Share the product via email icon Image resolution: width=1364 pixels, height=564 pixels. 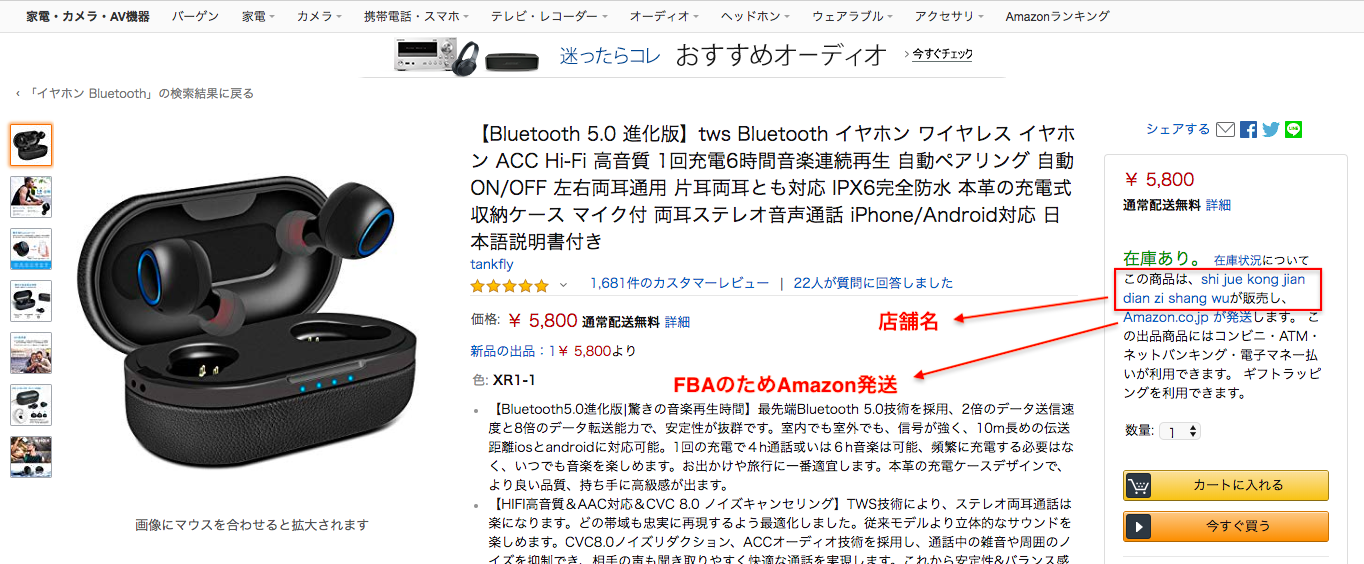(1226, 129)
